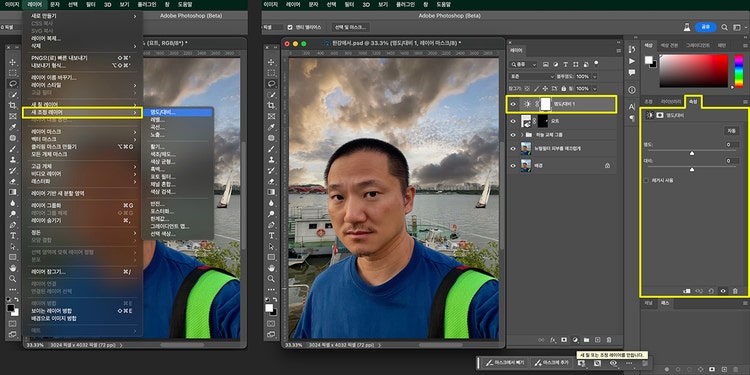Click the new fill or adjustment layer icon

click(575, 340)
